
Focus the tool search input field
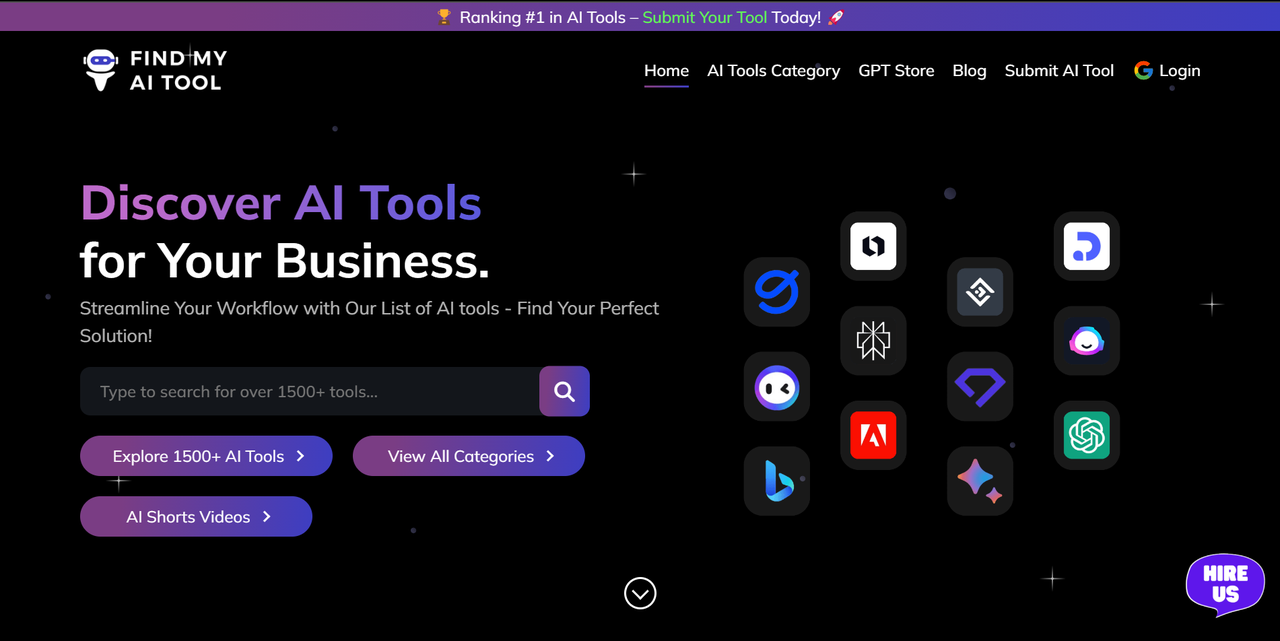tap(310, 391)
